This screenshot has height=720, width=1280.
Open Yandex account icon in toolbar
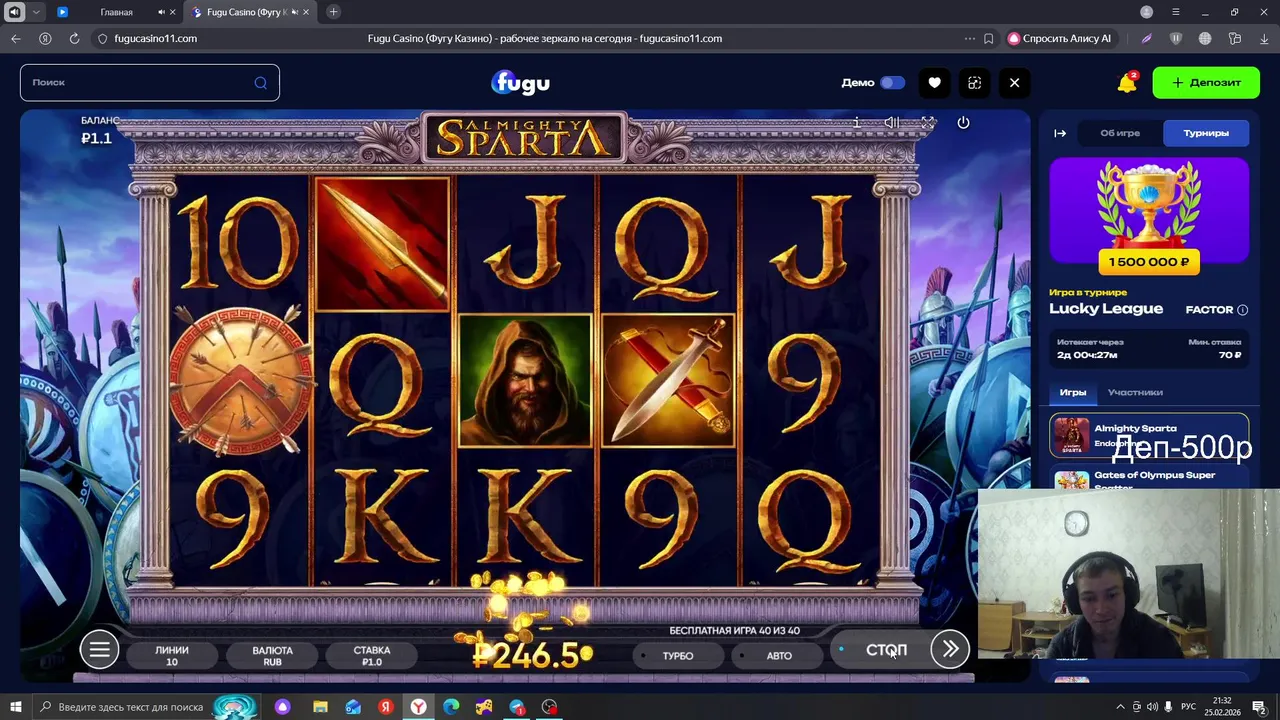point(45,38)
